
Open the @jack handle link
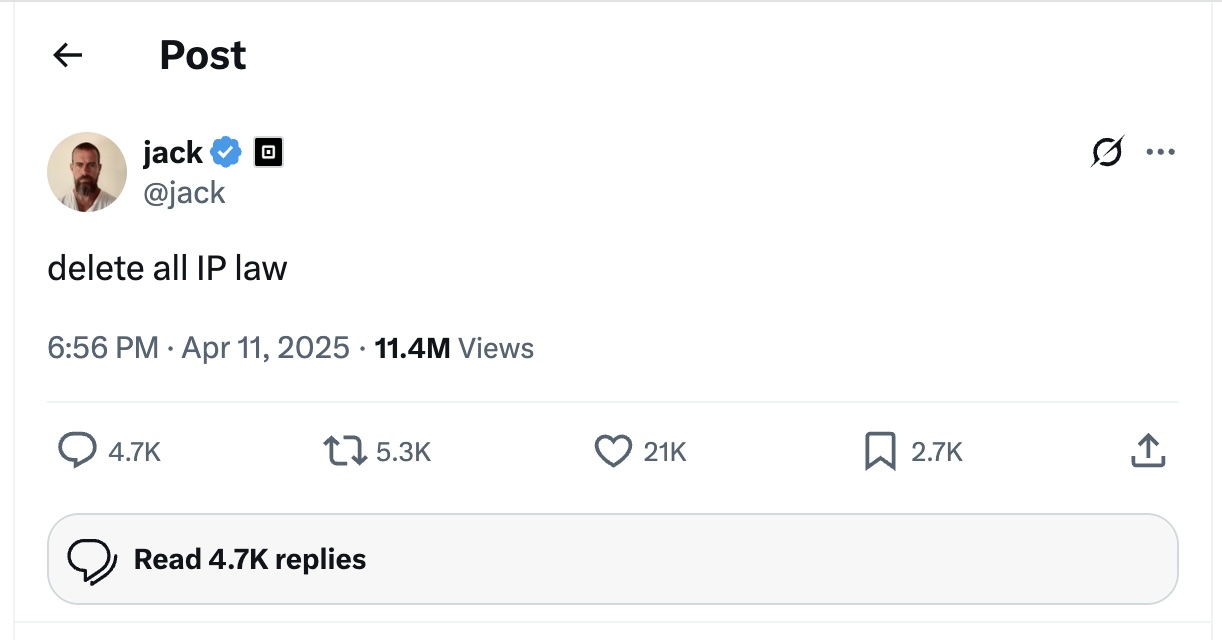pyautogui.click(x=184, y=192)
